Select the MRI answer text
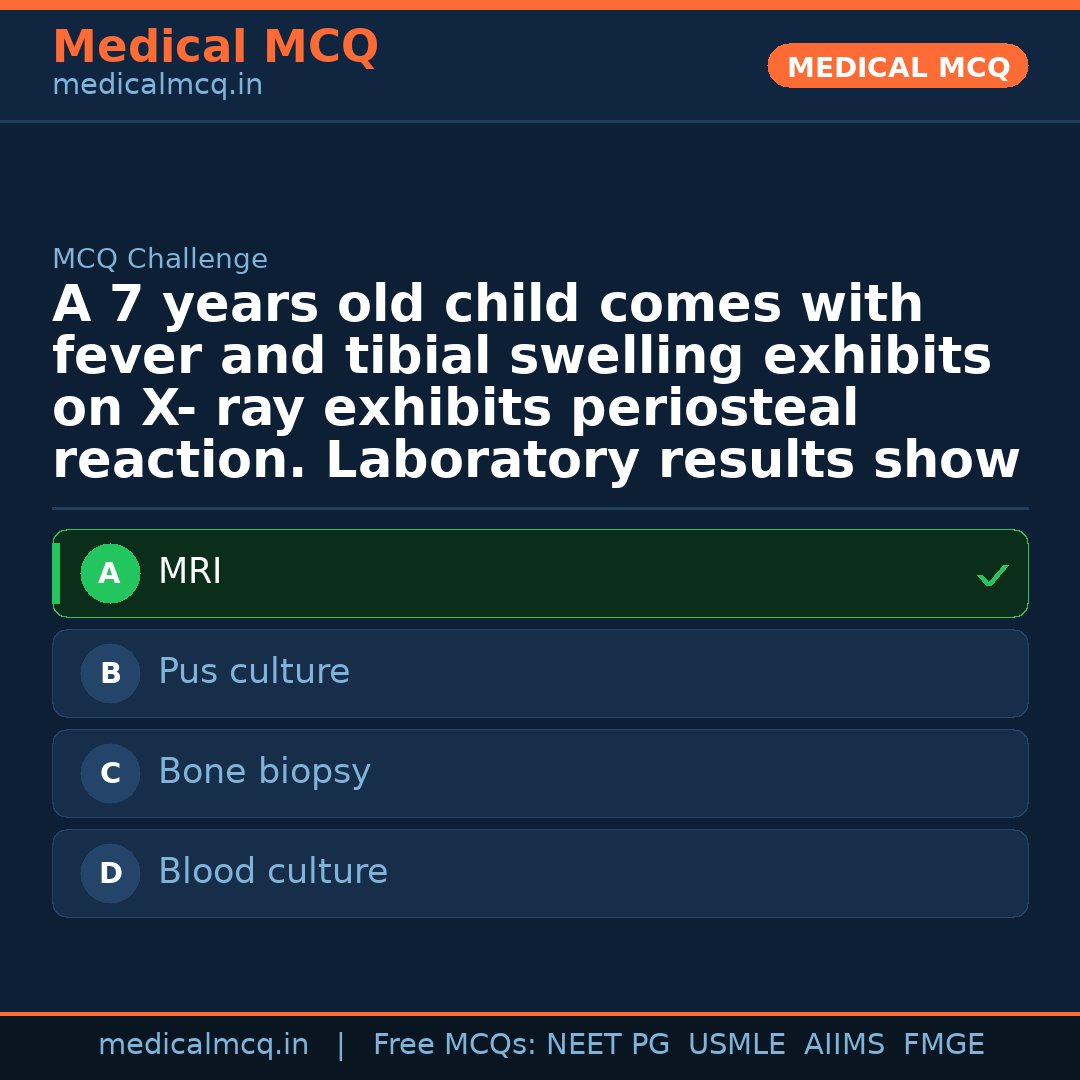This screenshot has height=1080, width=1080. [x=190, y=573]
